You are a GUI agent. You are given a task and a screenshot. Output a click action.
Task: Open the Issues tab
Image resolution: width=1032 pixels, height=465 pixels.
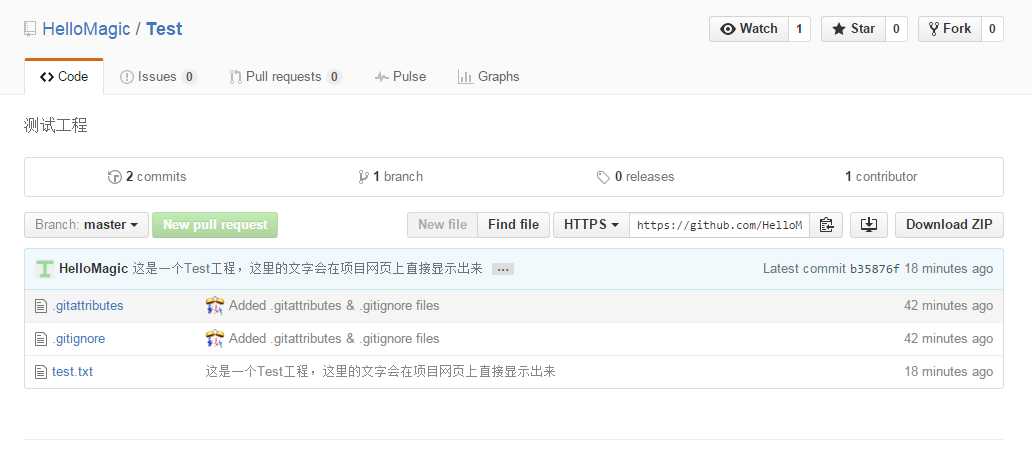[158, 77]
